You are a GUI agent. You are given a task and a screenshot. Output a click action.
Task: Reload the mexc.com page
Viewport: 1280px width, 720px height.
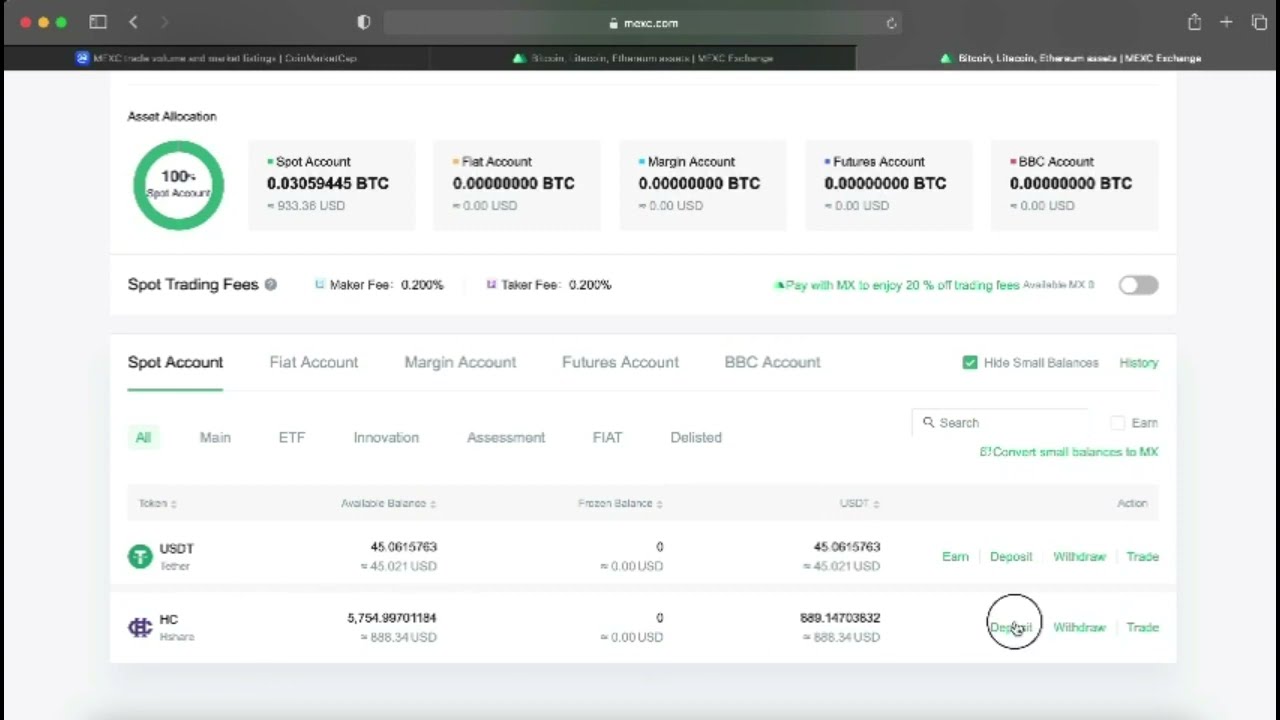891,23
